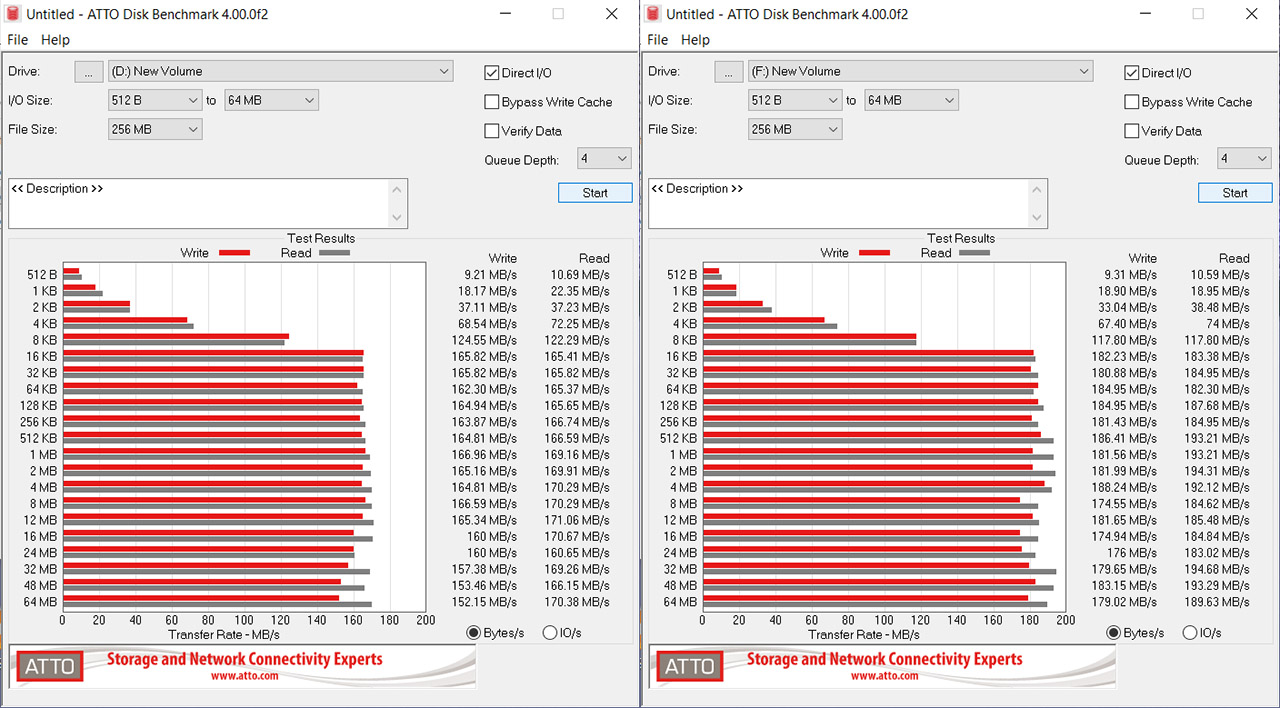Click the 162.30 MB/s write value in left window
1280x708 pixels.
point(484,390)
